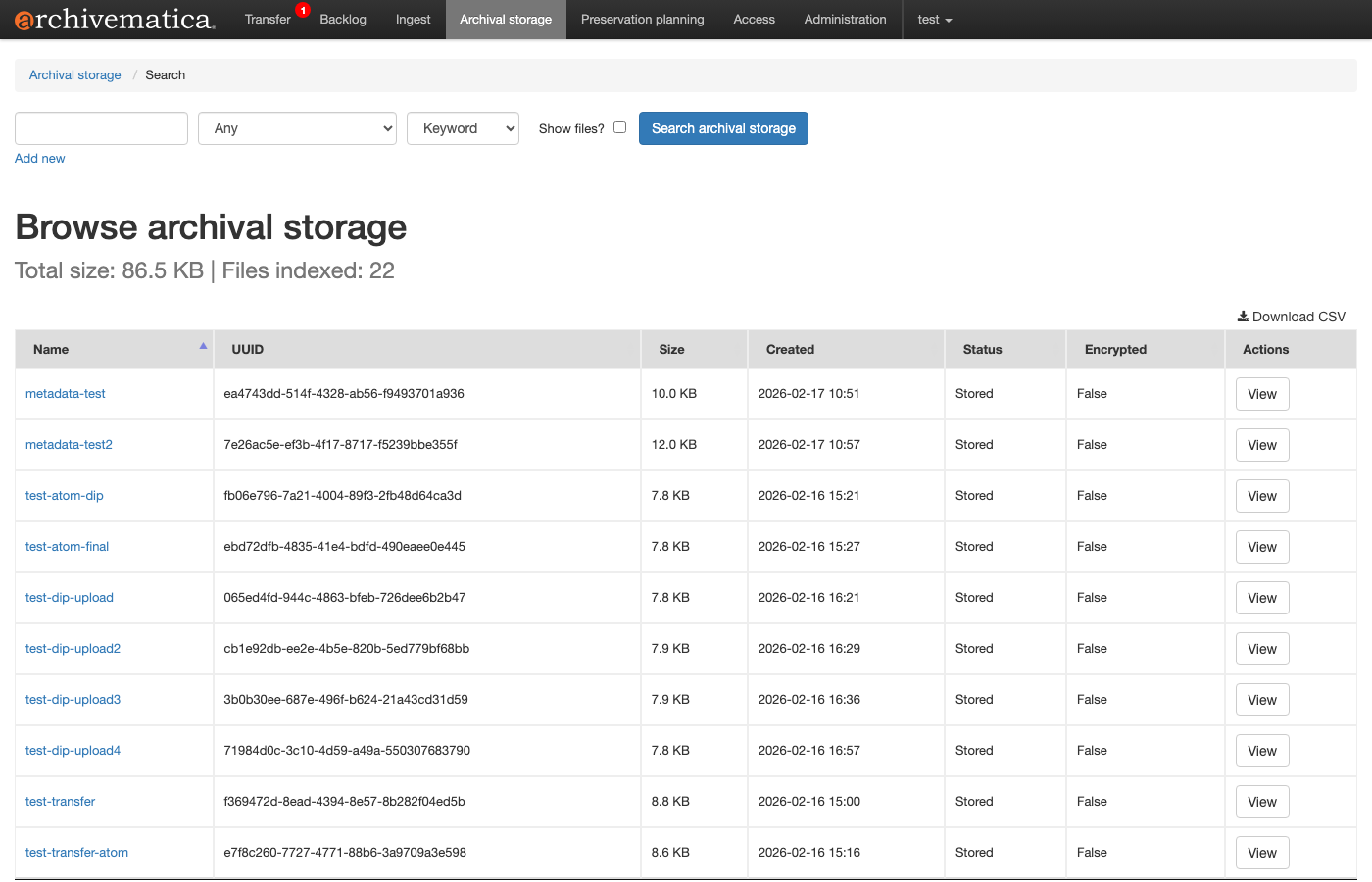View the test-dip-upload4 row
The width and height of the screenshot is (1372, 882).
pyautogui.click(x=1262, y=751)
